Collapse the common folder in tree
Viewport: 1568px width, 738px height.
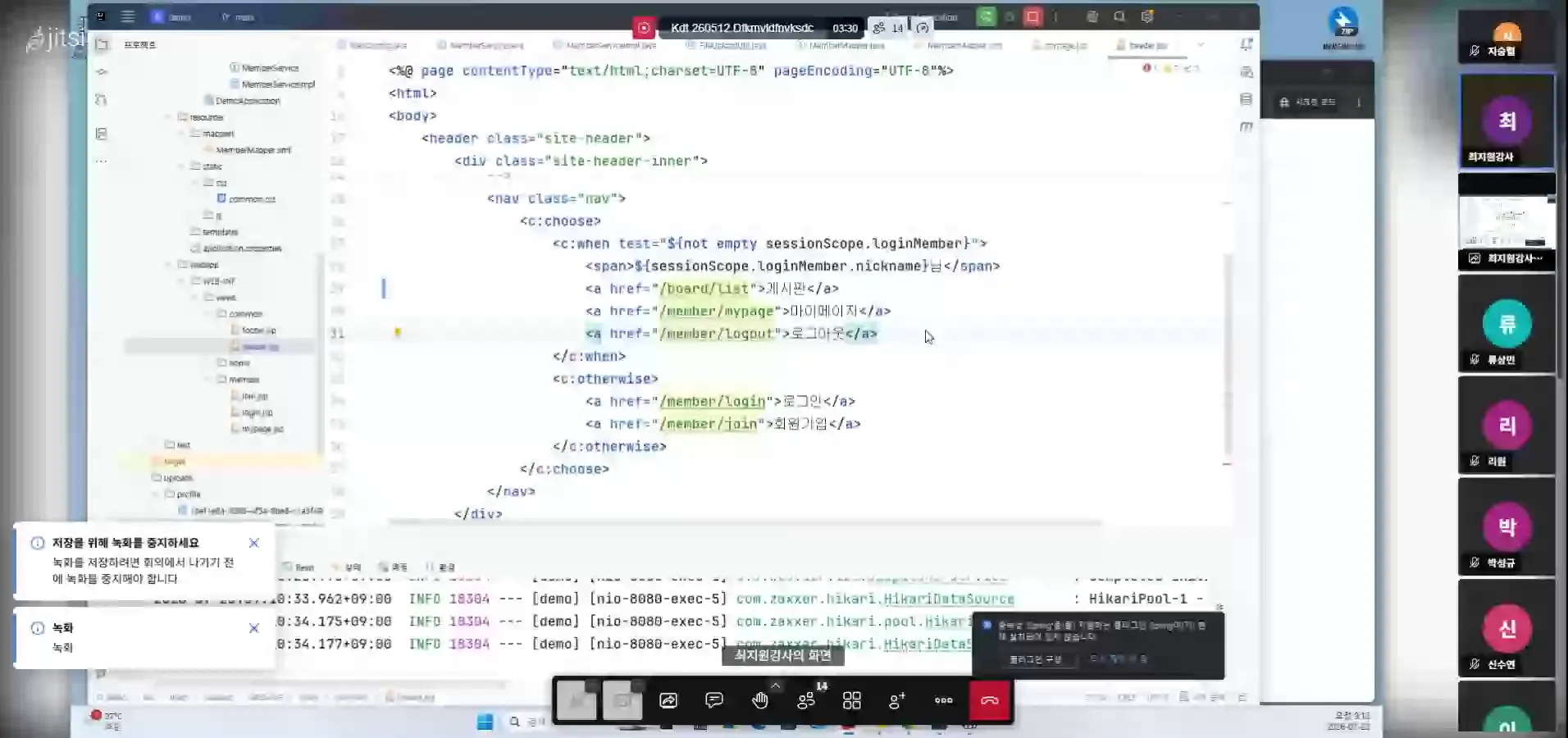coord(207,314)
